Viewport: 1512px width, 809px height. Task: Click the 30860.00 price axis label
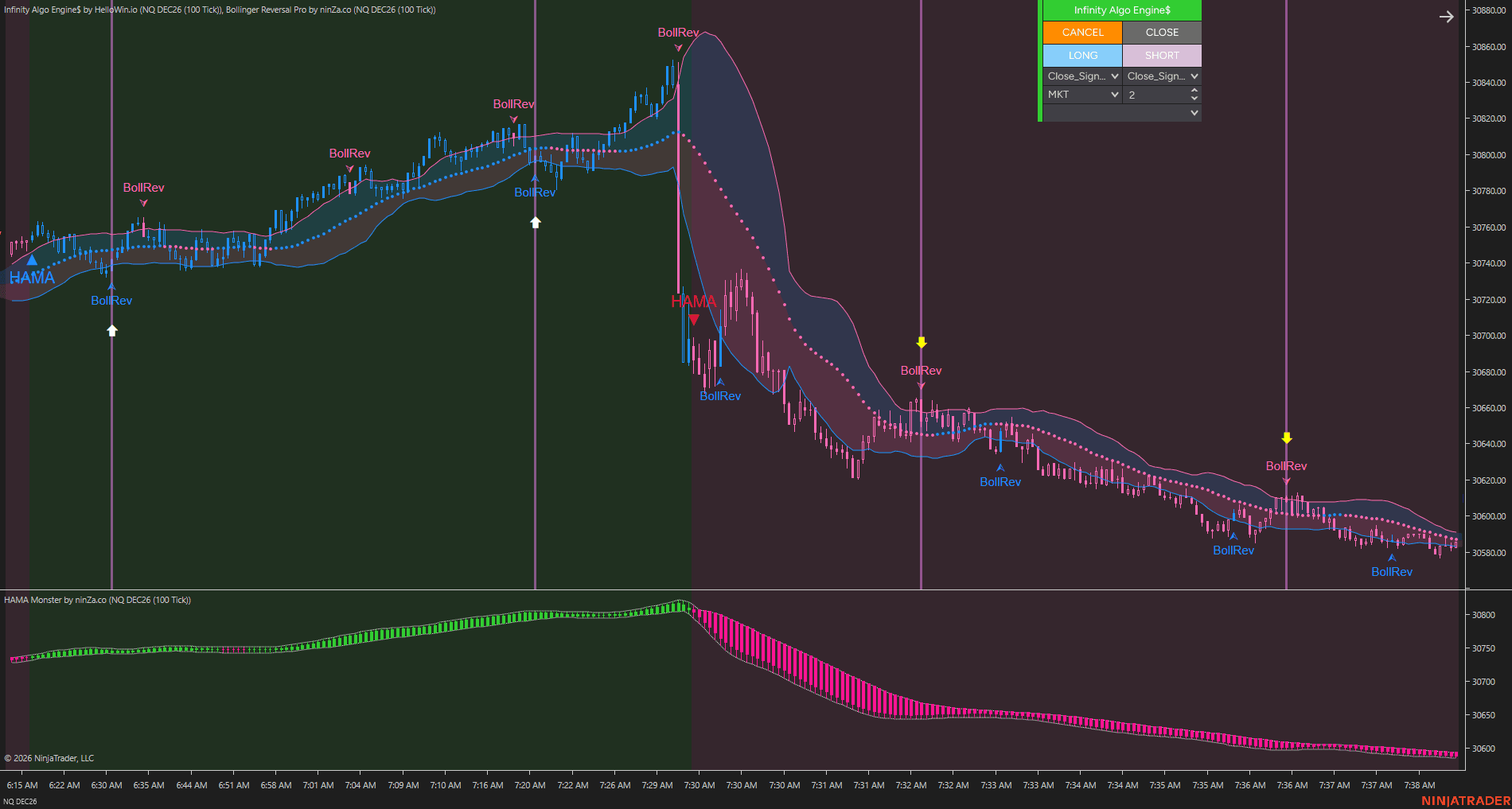click(1488, 47)
